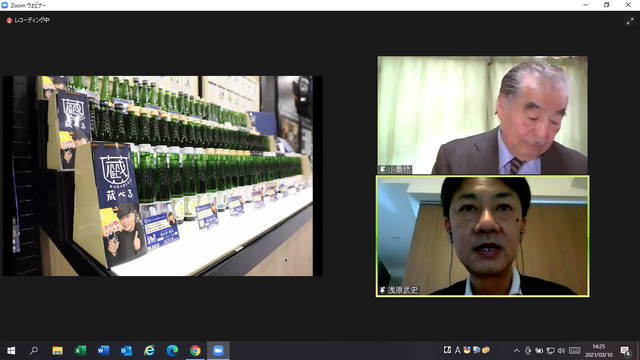Open File Explorer from the taskbar
This screenshot has width=640, height=360.
(57, 351)
